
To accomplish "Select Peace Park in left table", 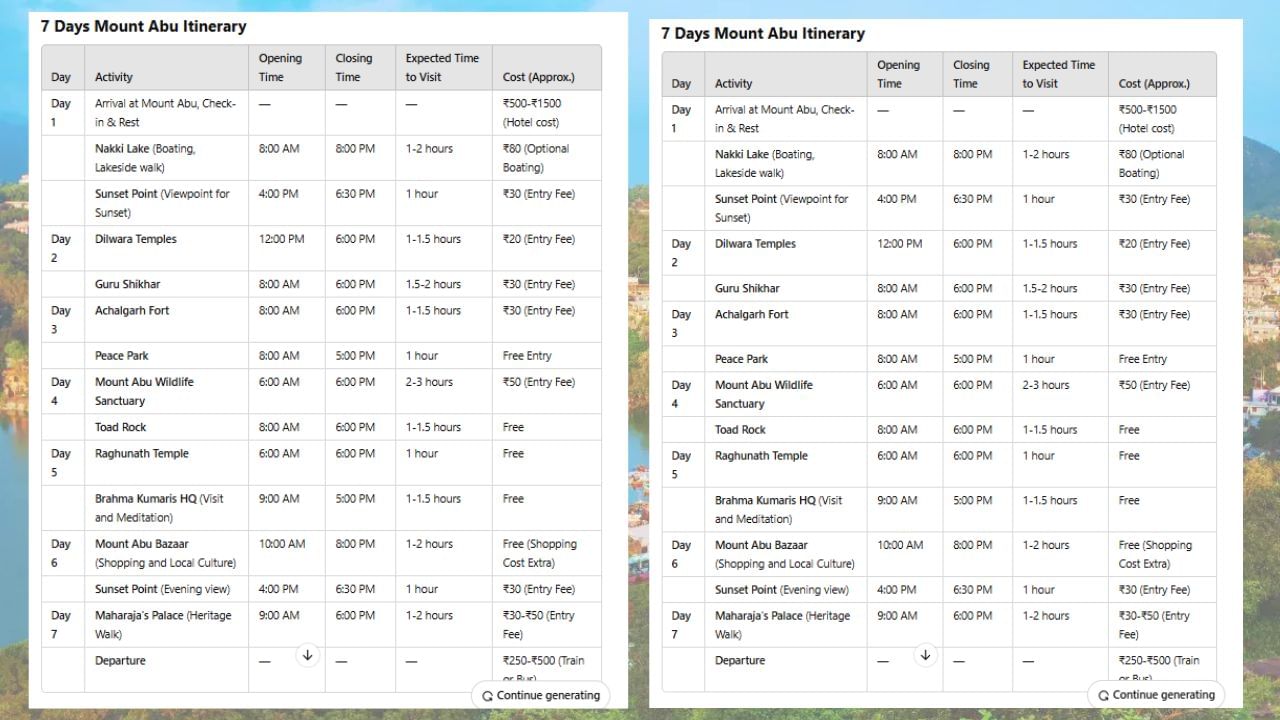I will pos(123,355).
